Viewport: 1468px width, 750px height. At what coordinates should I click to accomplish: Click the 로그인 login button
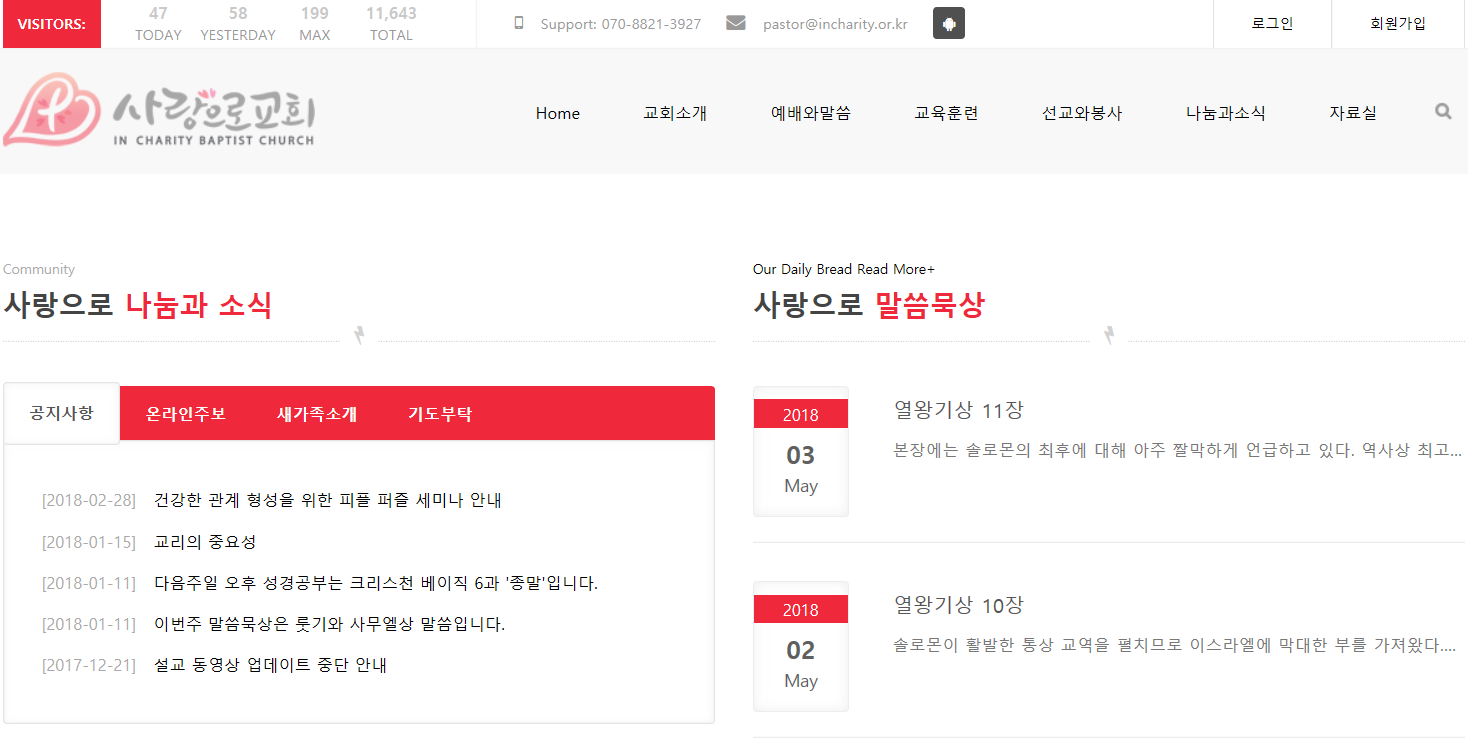pos(1272,24)
